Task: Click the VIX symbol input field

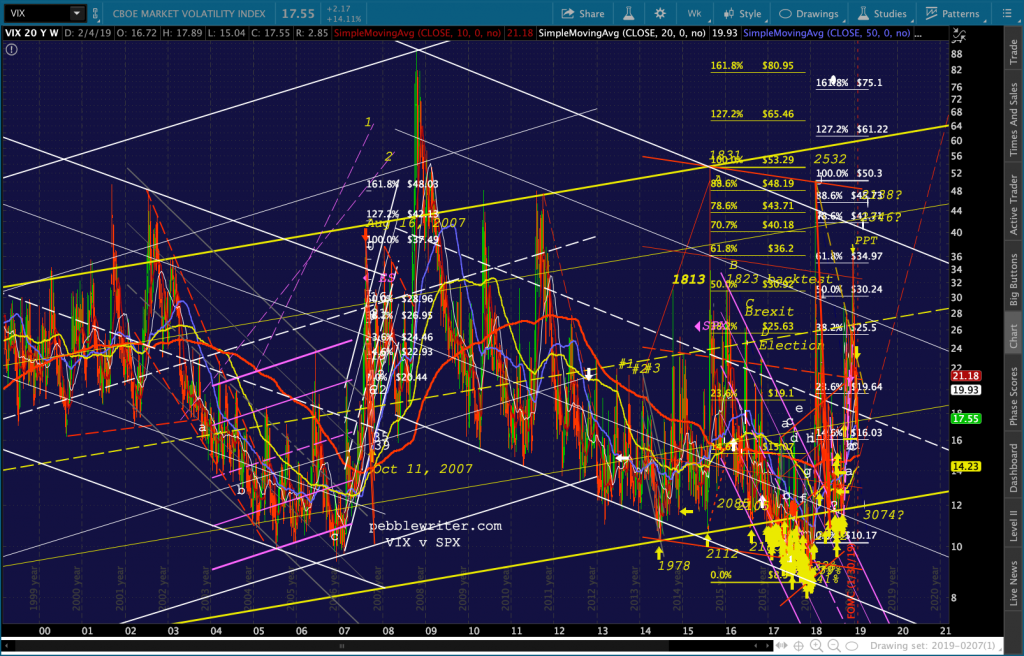Action: click(36, 14)
